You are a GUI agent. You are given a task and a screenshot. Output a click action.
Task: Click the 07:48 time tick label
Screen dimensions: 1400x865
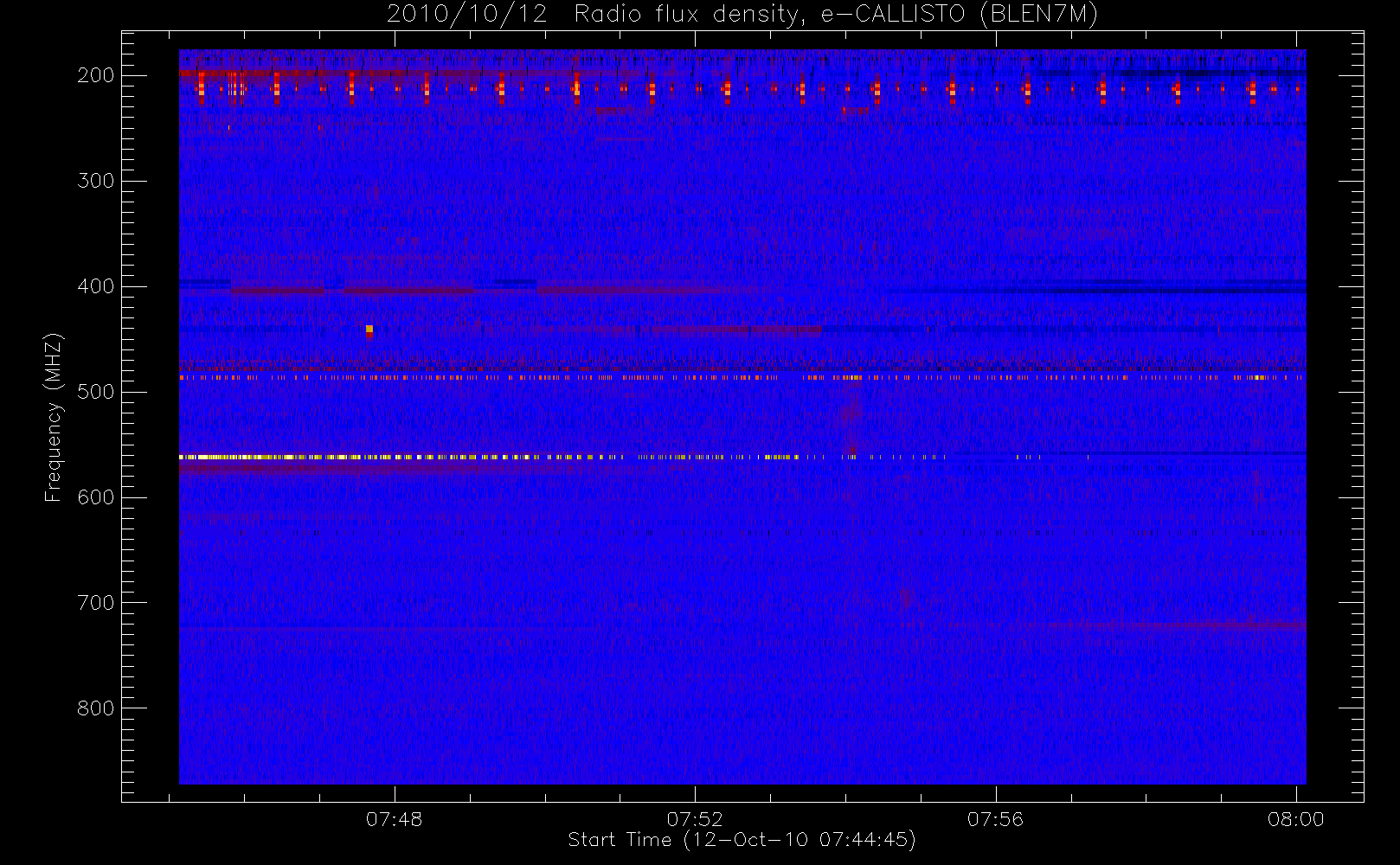[x=394, y=819]
